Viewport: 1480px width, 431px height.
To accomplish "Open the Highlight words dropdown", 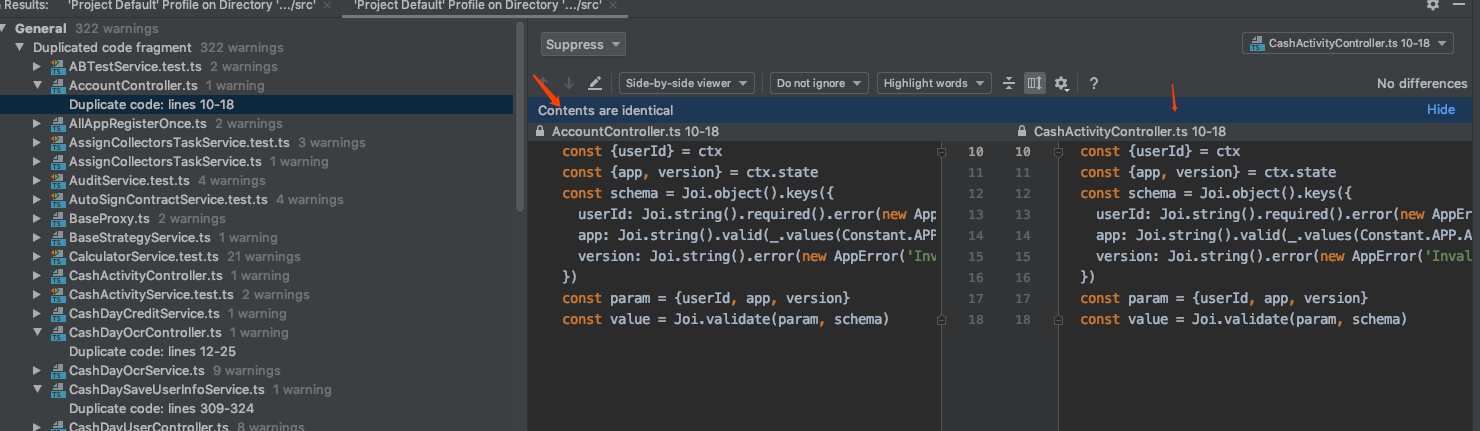I will pos(934,84).
